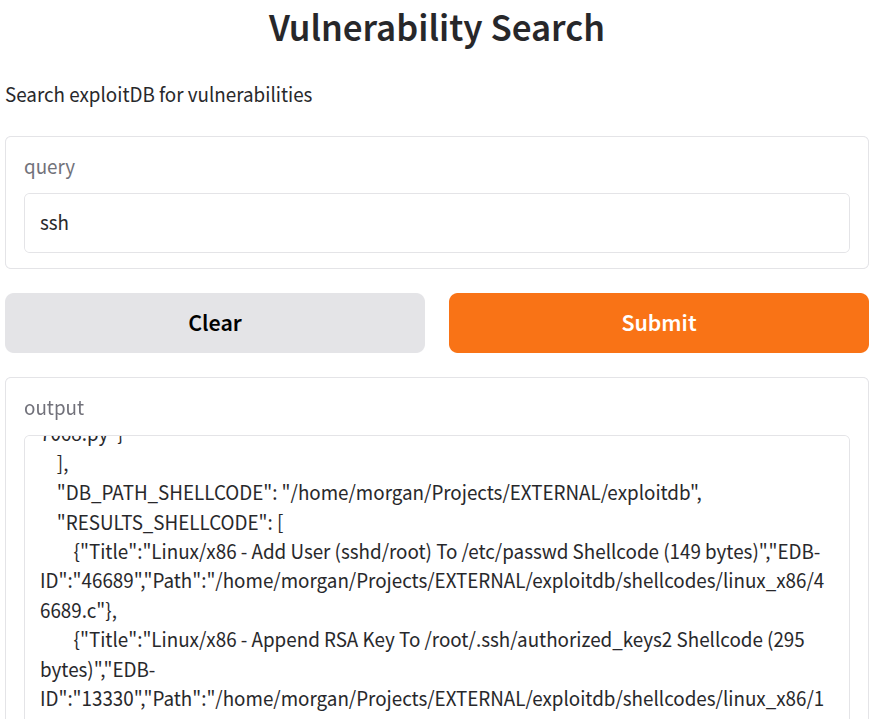Click the closing bracket '],' line in output
Screen dimensions: 875x719
63,463
